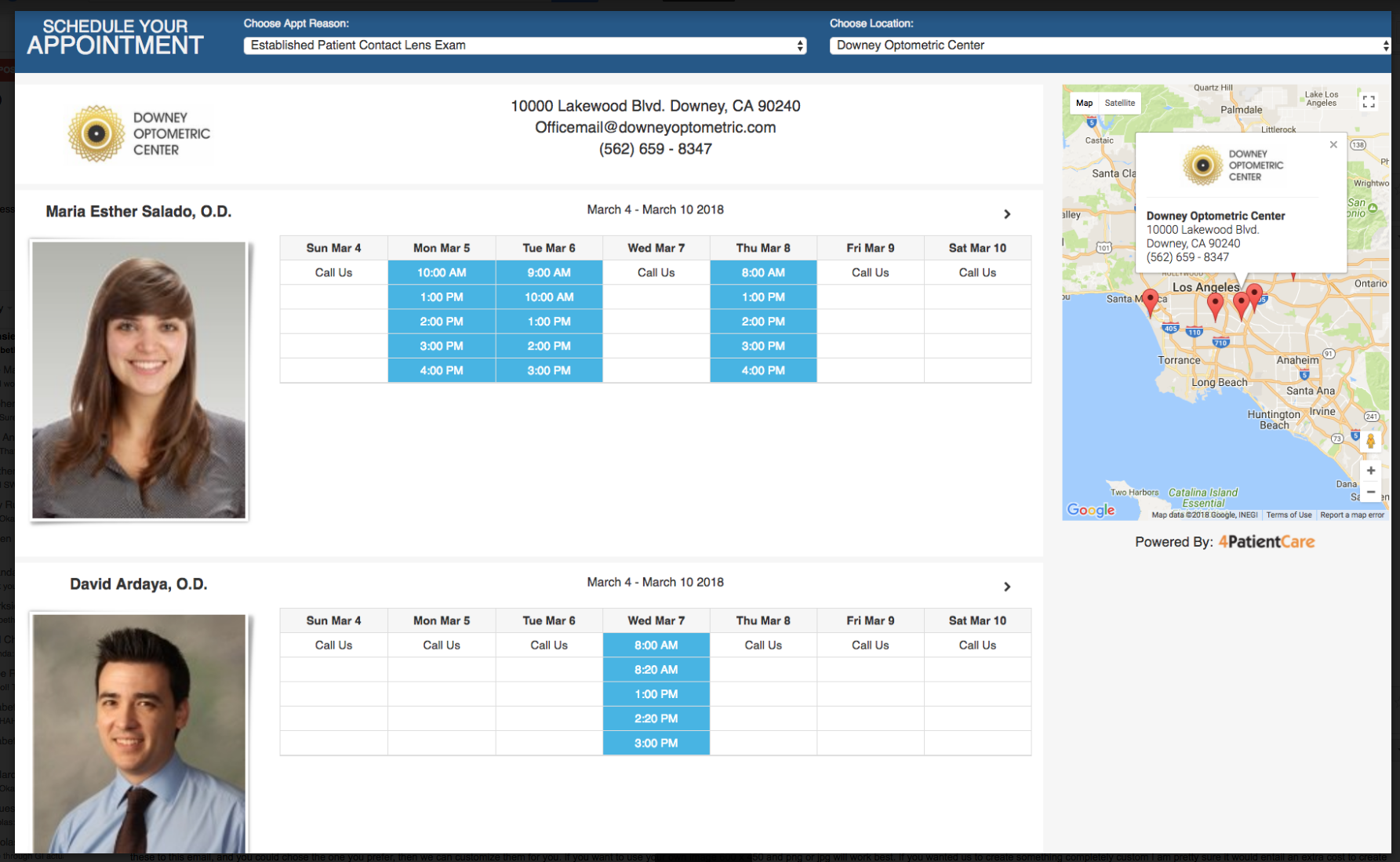Click the Street View pegman icon

pyautogui.click(x=1370, y=442)
